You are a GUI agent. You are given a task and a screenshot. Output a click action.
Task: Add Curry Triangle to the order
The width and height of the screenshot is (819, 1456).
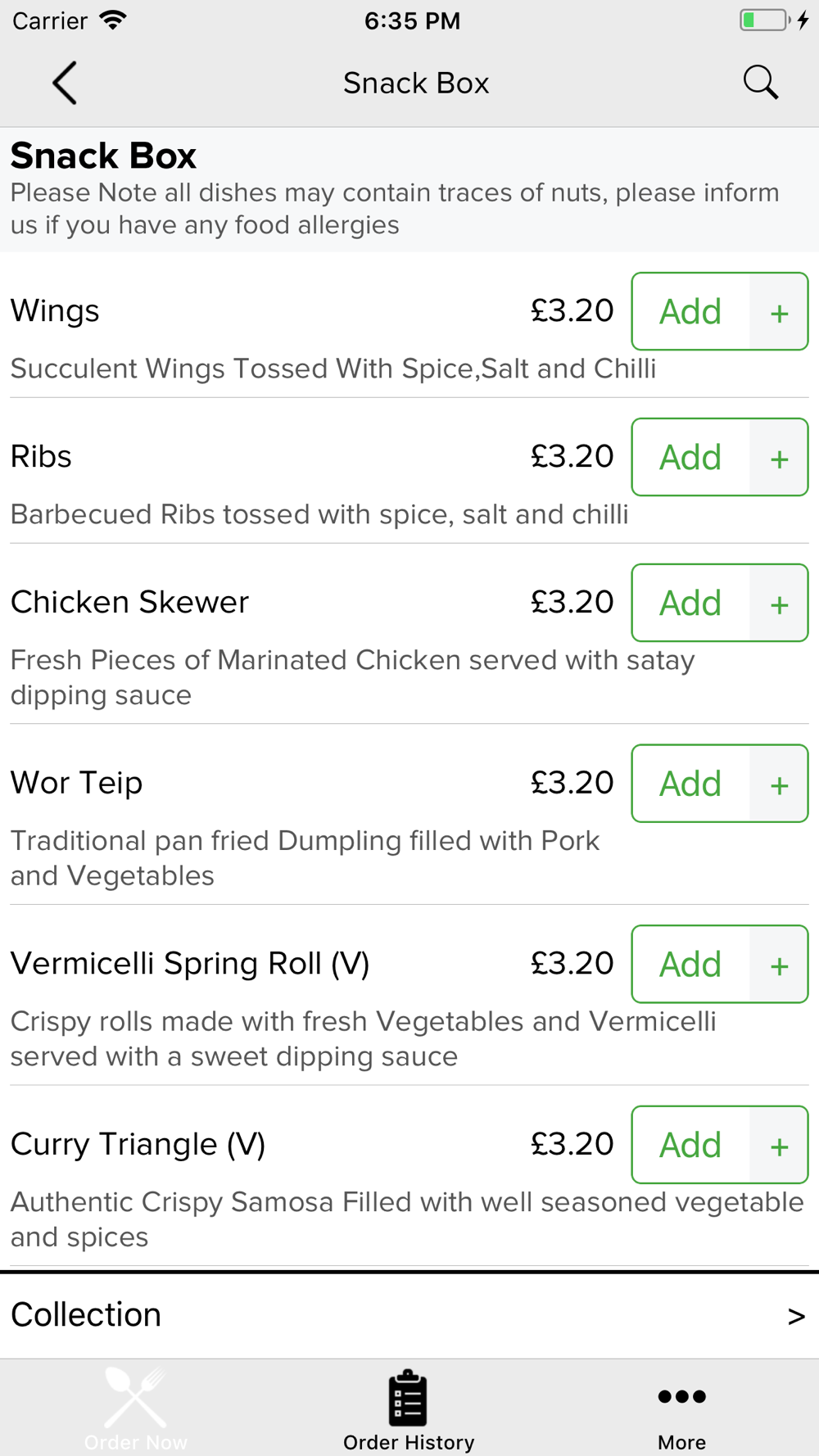pyautogui.click(x=690, y=1145)
